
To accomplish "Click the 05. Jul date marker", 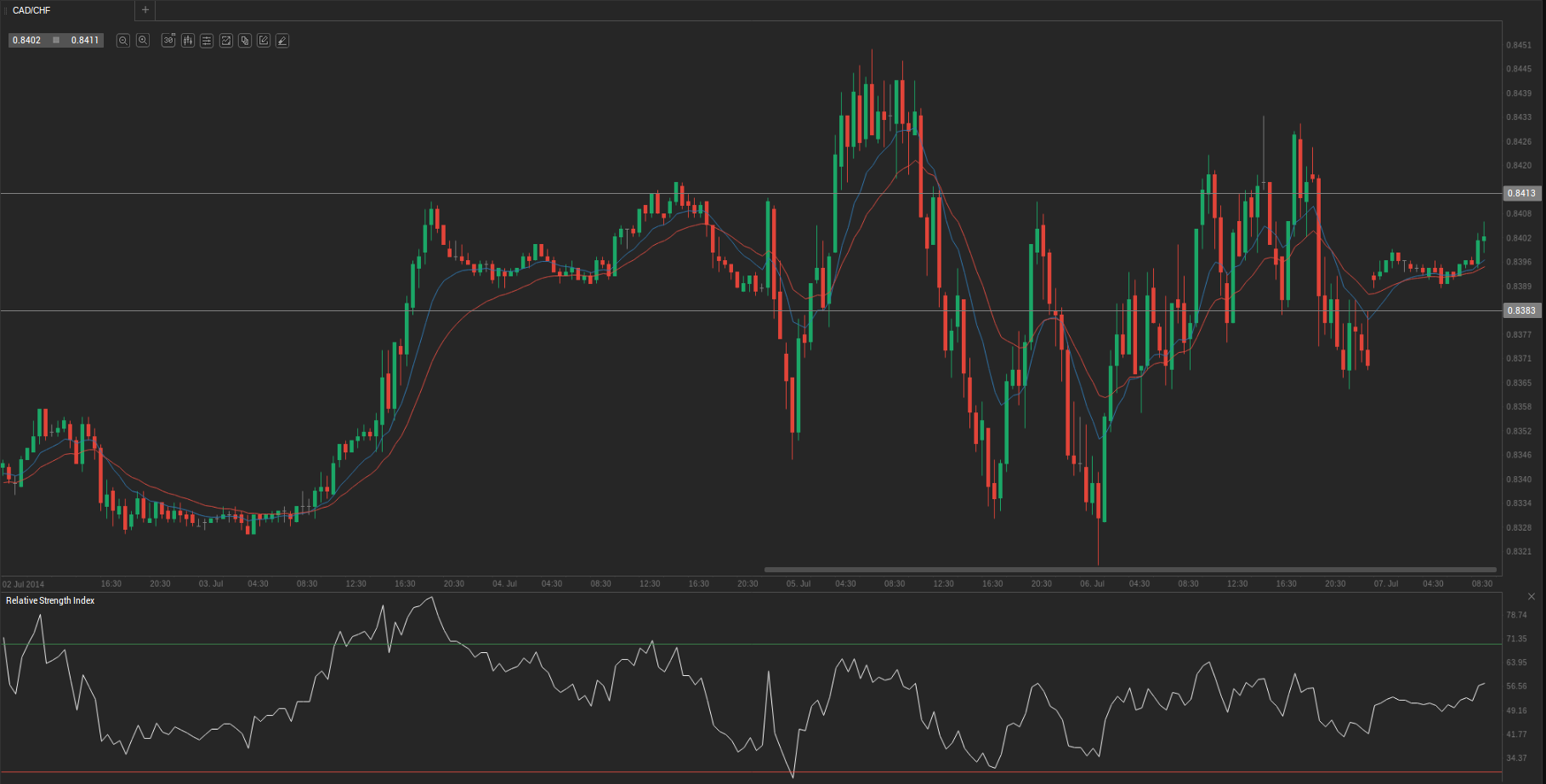I will coord(798,583).
